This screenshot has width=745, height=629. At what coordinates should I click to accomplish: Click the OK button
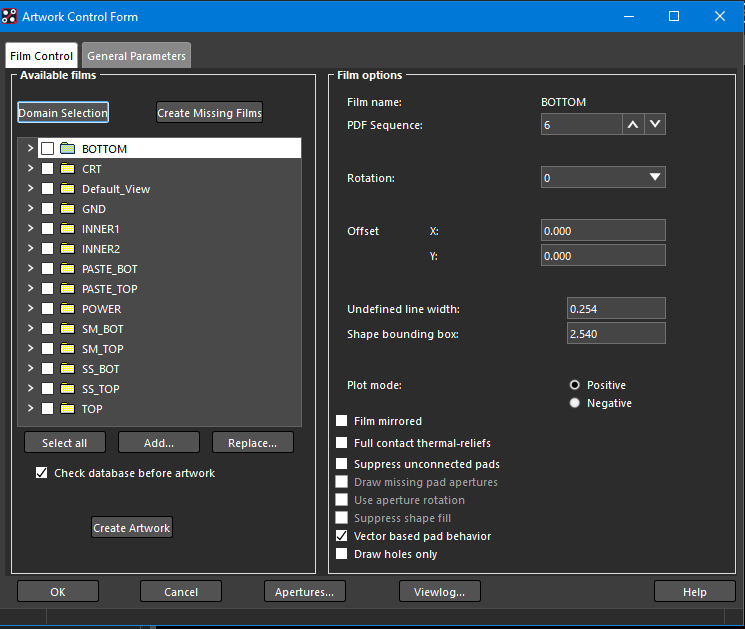(58, 591)
